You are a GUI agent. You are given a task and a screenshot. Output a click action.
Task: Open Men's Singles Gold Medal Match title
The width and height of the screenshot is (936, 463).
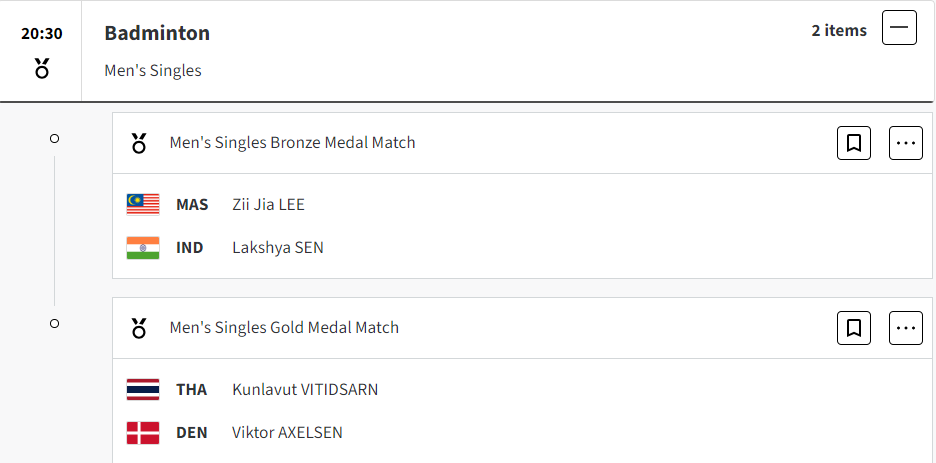point(284,328)
